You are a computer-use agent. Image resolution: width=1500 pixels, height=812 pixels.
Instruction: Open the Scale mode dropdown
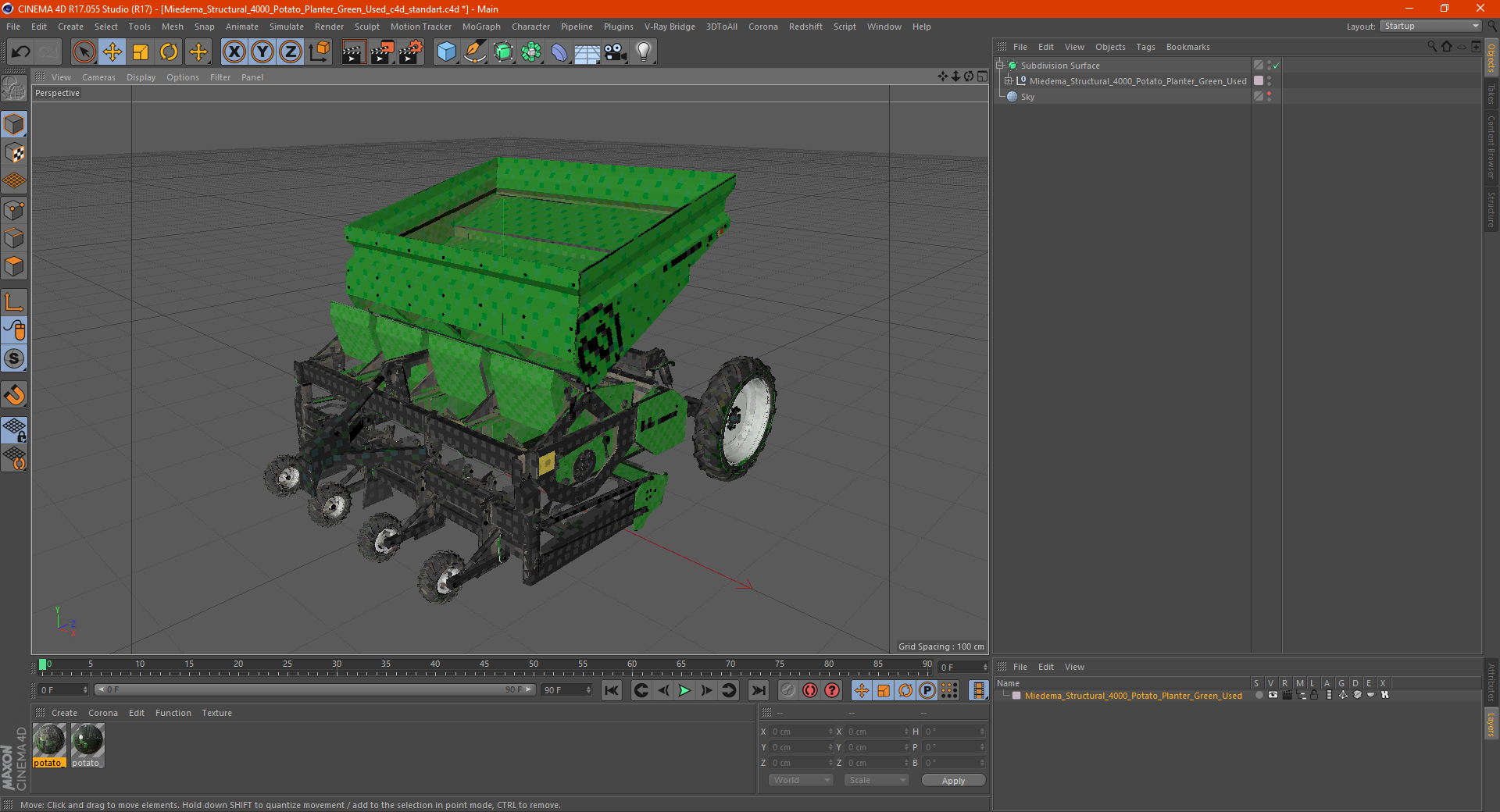(877, 780)
